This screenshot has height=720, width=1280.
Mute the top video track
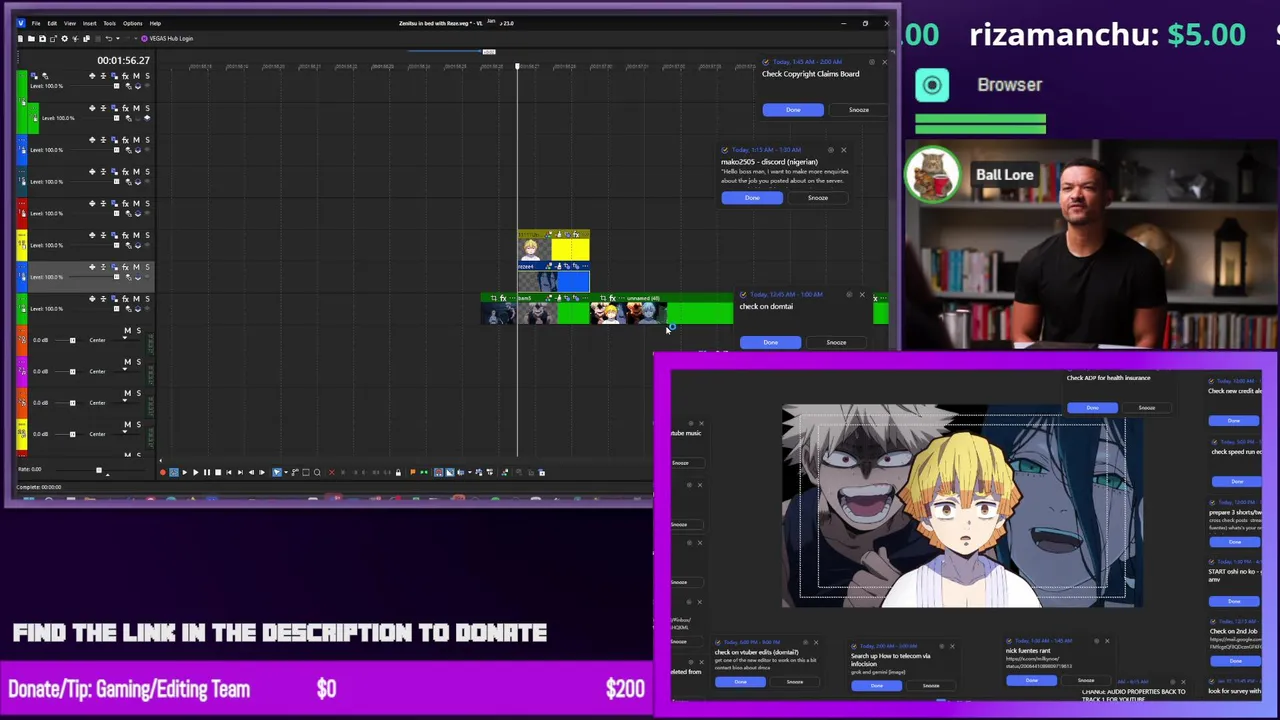pyautogui.click(x=136, y=76)
